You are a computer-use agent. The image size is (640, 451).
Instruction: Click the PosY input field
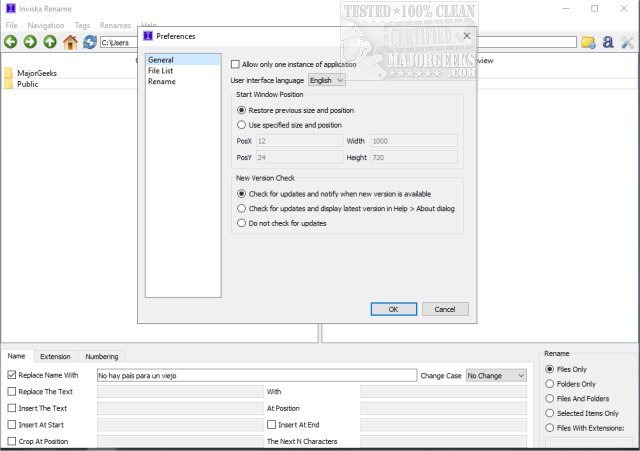tap(299, 157)
